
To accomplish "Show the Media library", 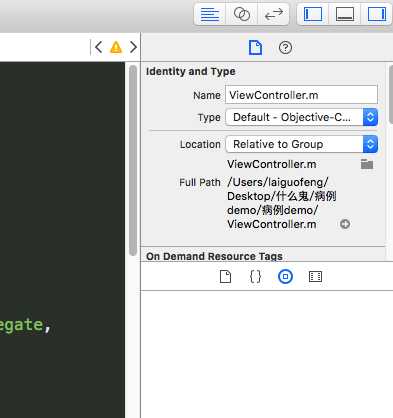I will (315, 276).
